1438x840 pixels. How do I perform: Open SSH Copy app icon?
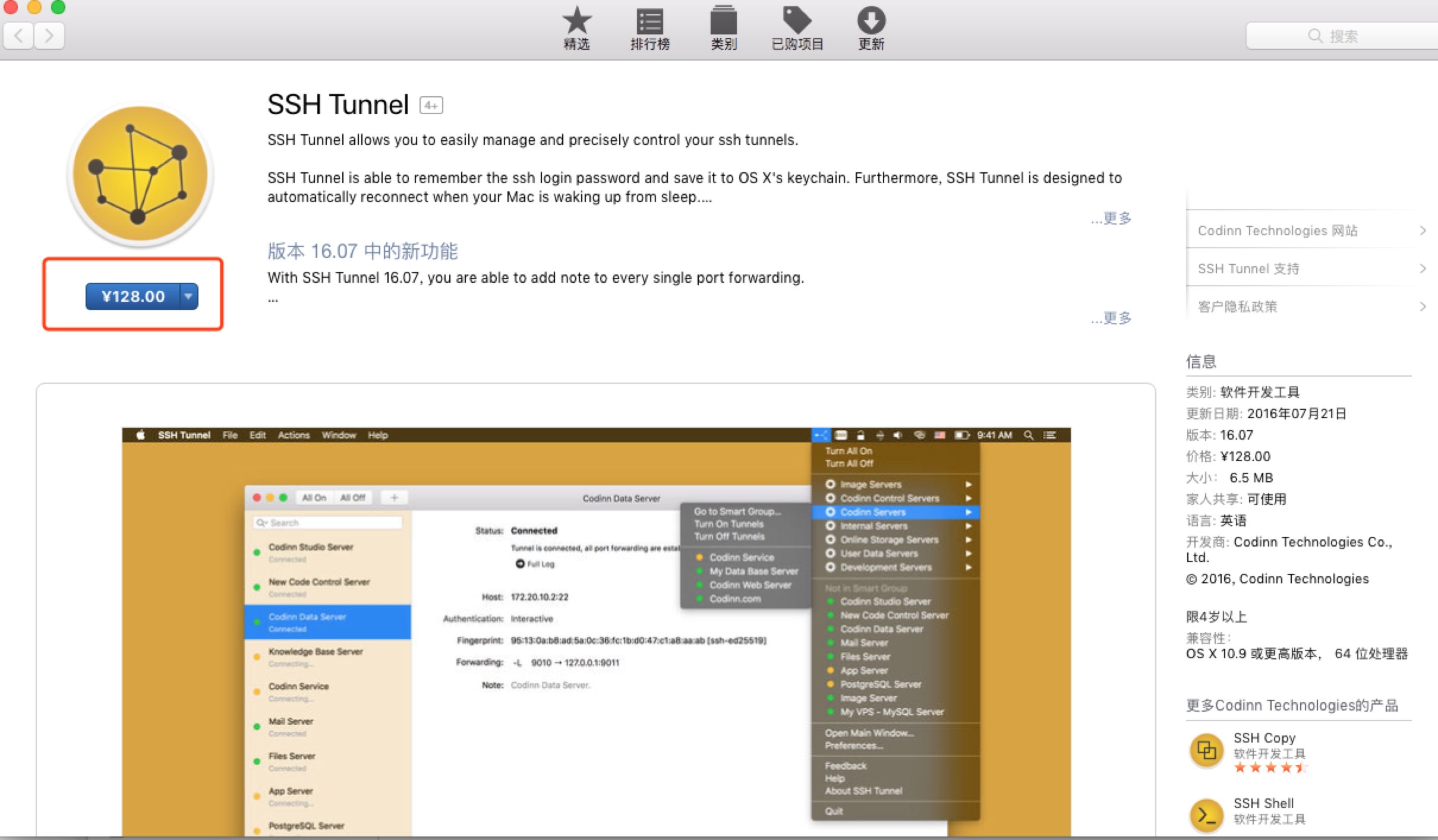1206,751
